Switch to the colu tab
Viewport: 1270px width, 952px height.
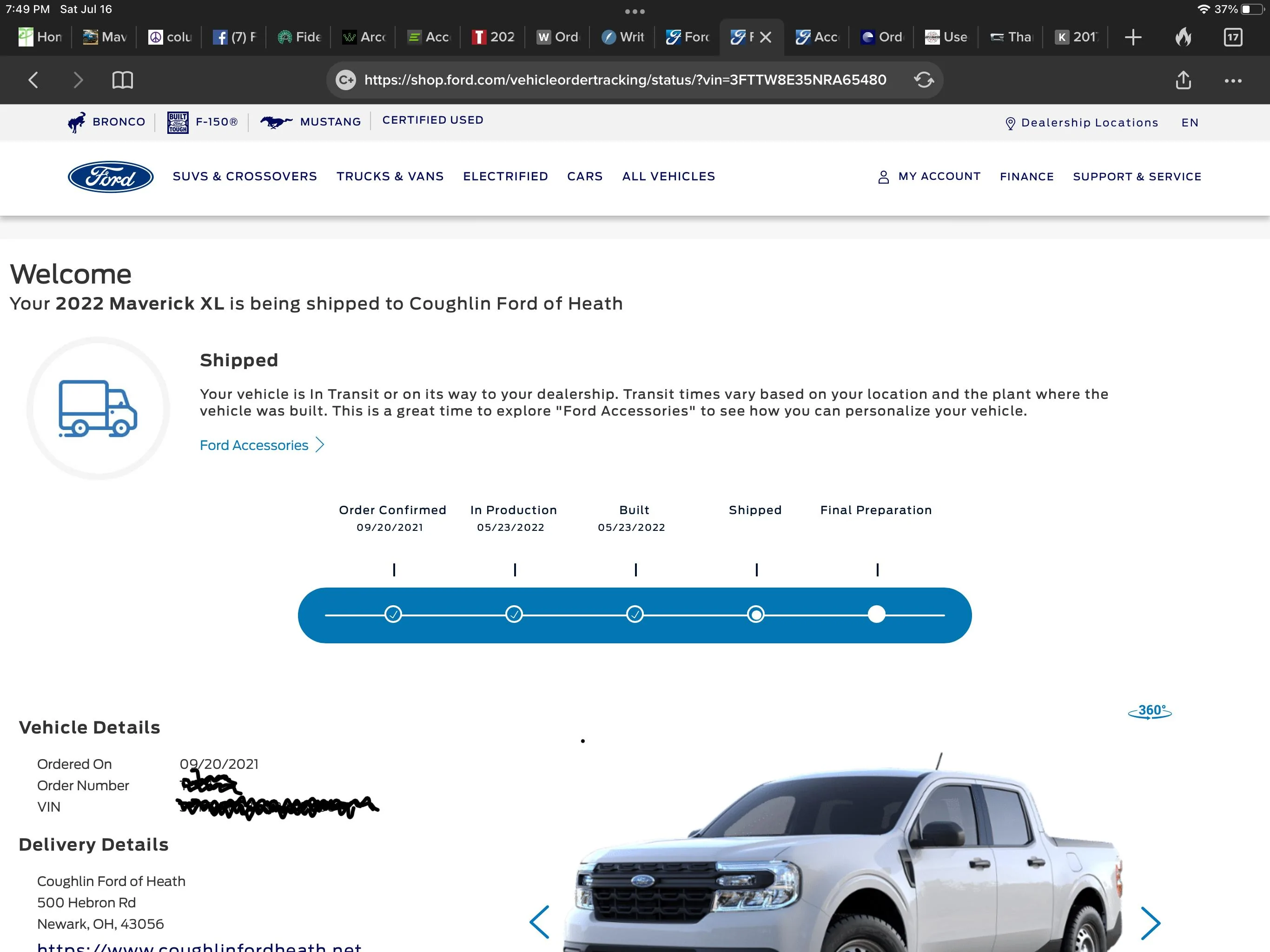(x=170, y=37)
